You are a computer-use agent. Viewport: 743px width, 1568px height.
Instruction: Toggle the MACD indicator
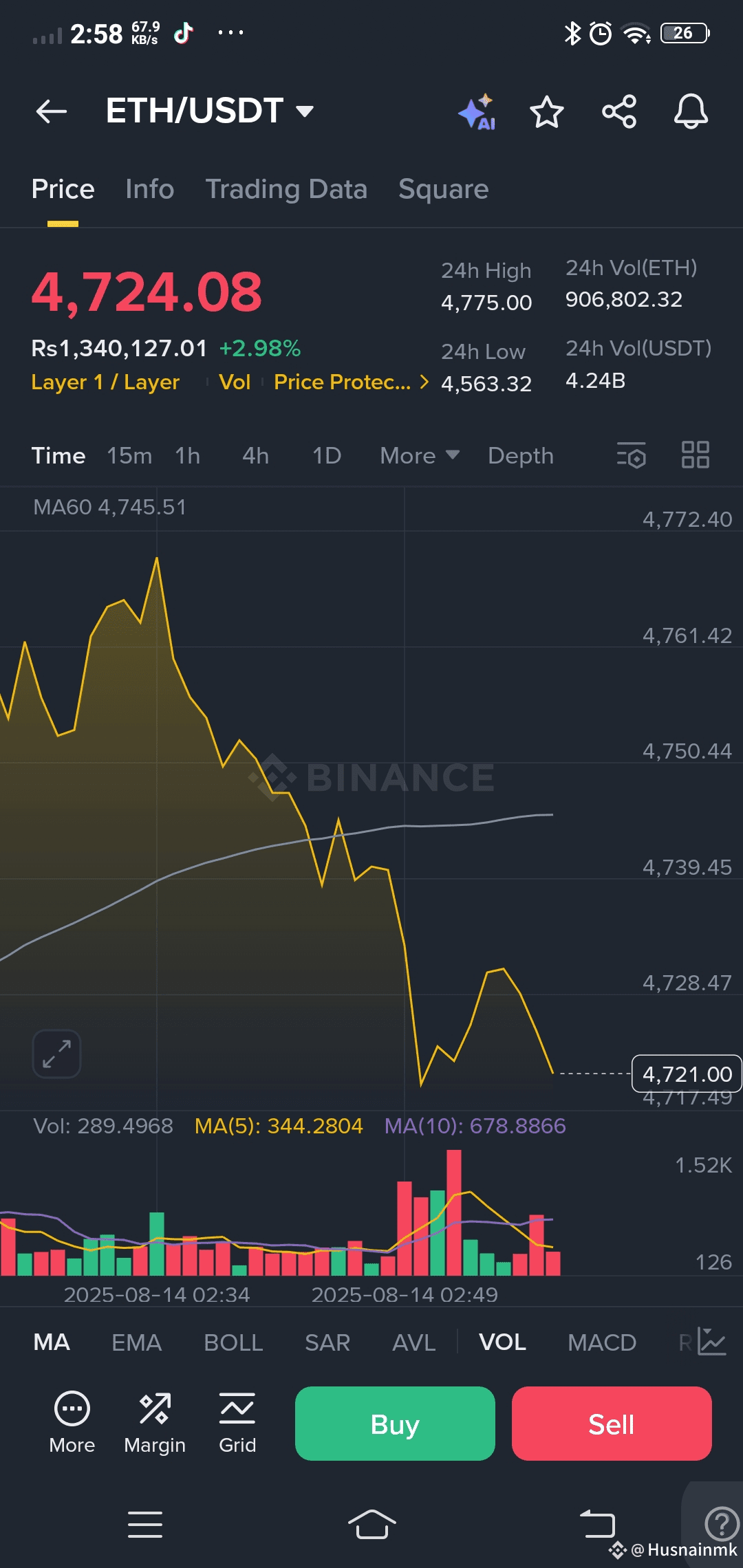[602, 1342]
